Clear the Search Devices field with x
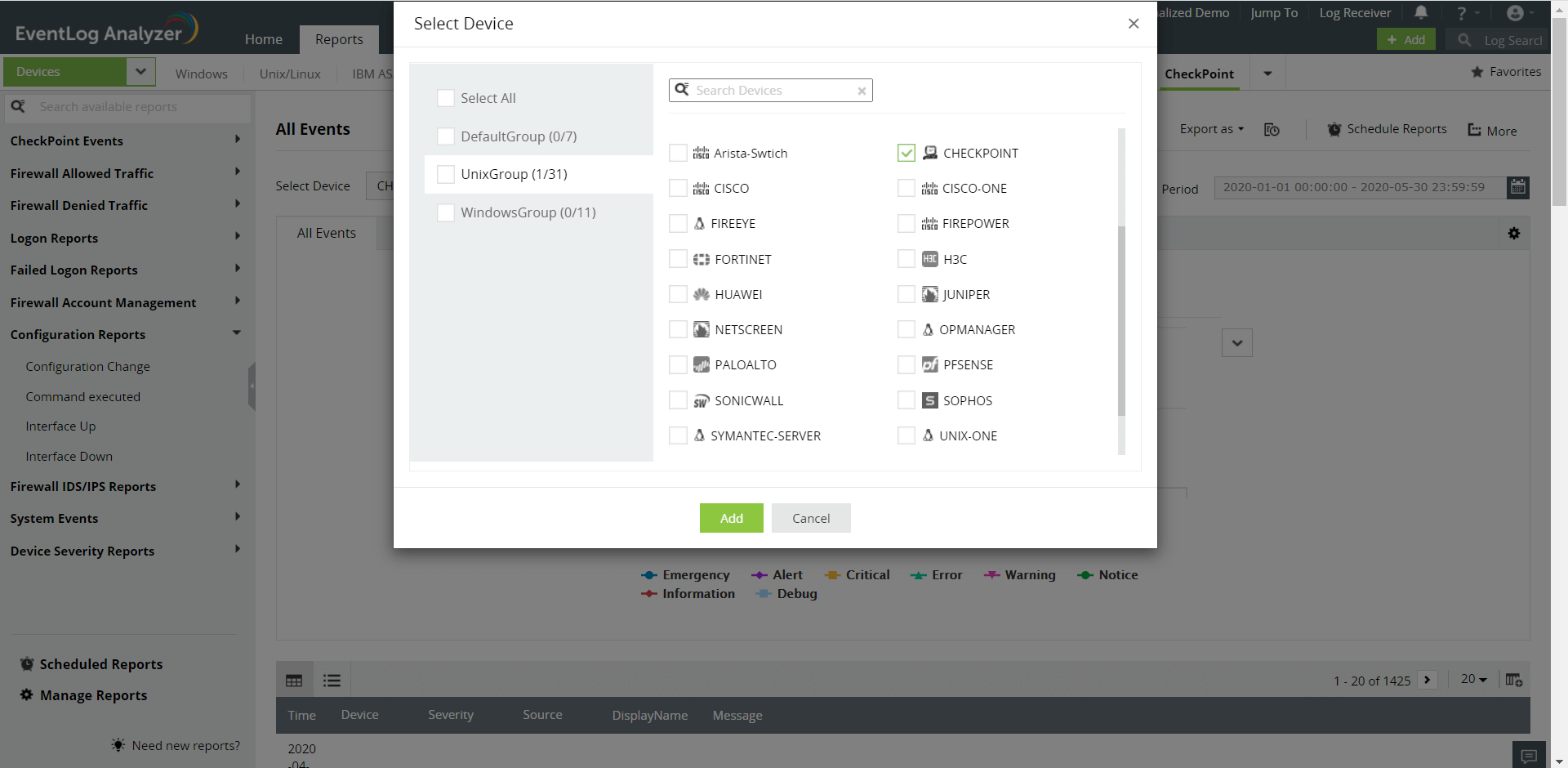 (862, 91)
